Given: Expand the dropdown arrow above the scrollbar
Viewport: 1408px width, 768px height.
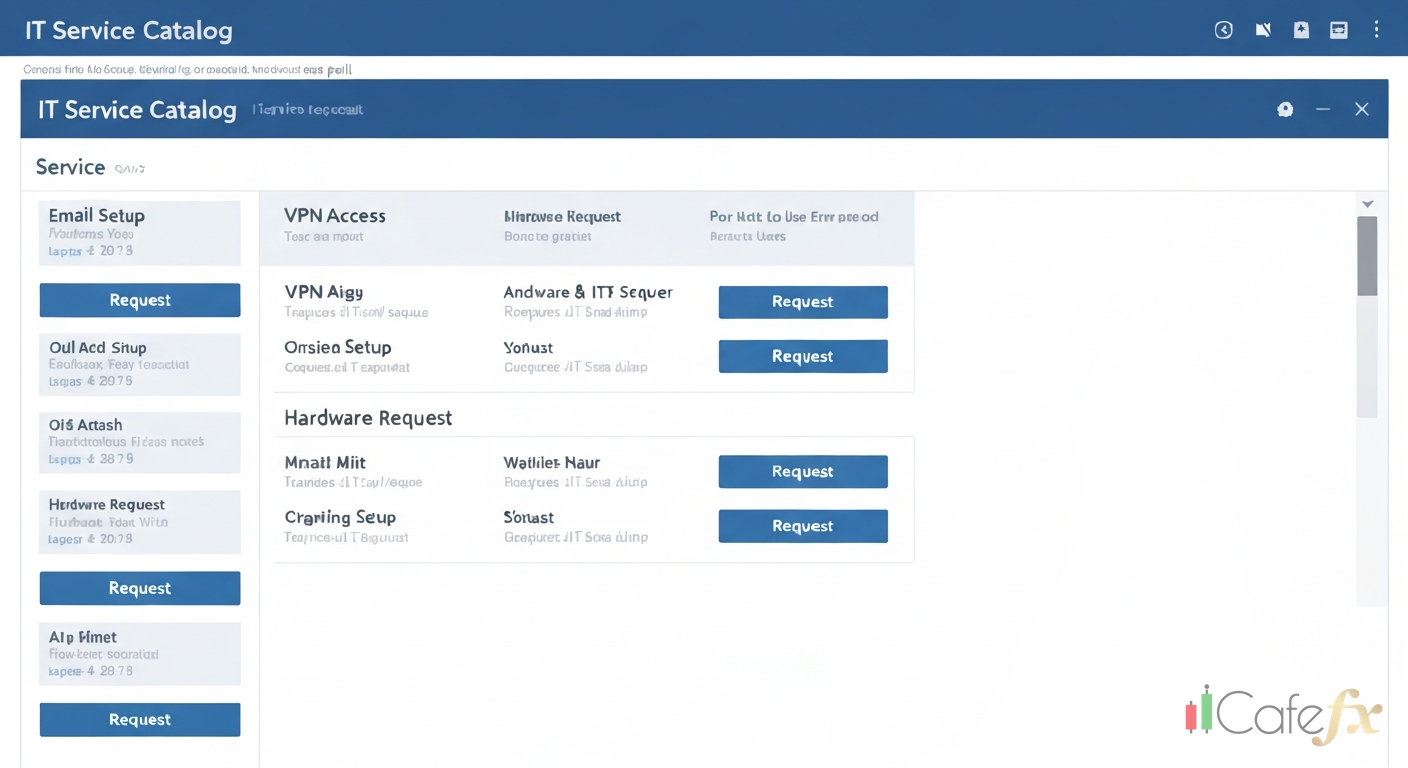Looking at the screenshot, I should (1367, 203).
